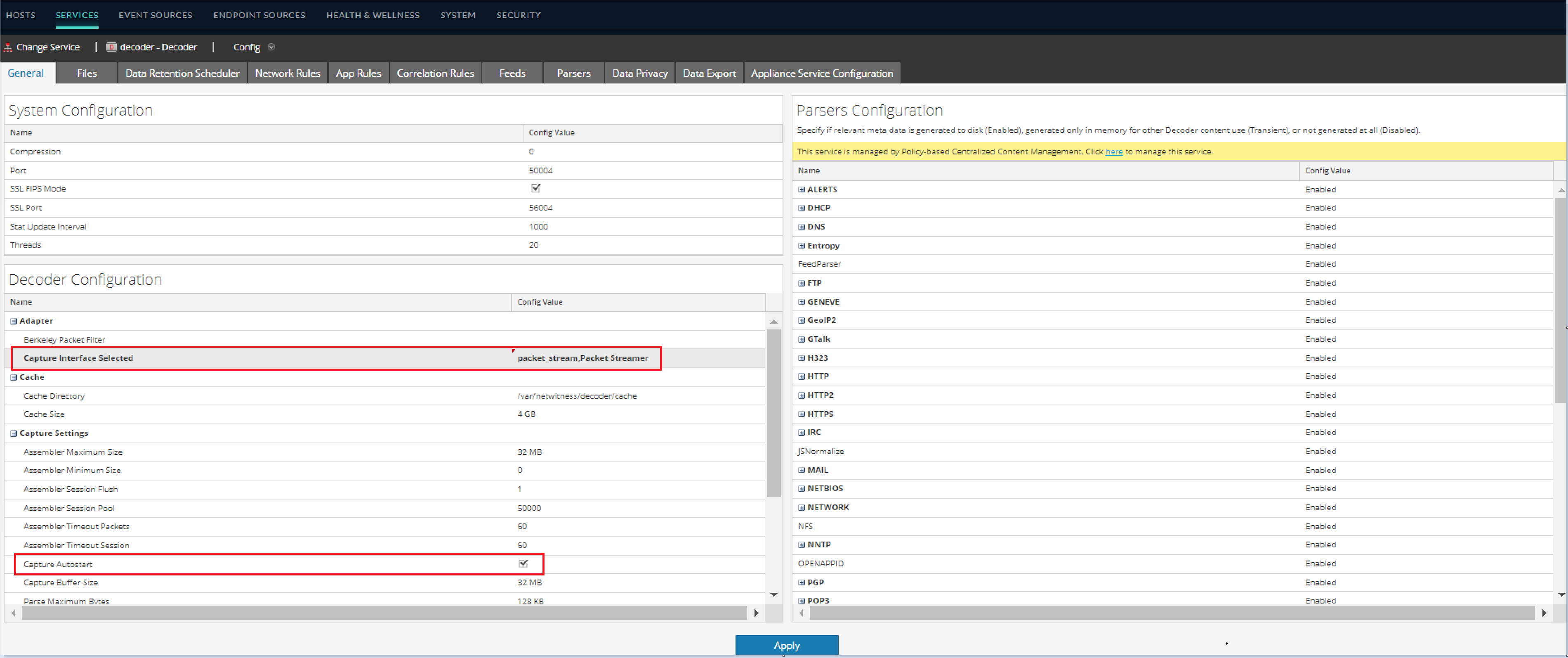Switch to the Data Privacy tab
The width and height of the screenshot is (1568, 658).
pyautogui.click(x=639, y=73)
